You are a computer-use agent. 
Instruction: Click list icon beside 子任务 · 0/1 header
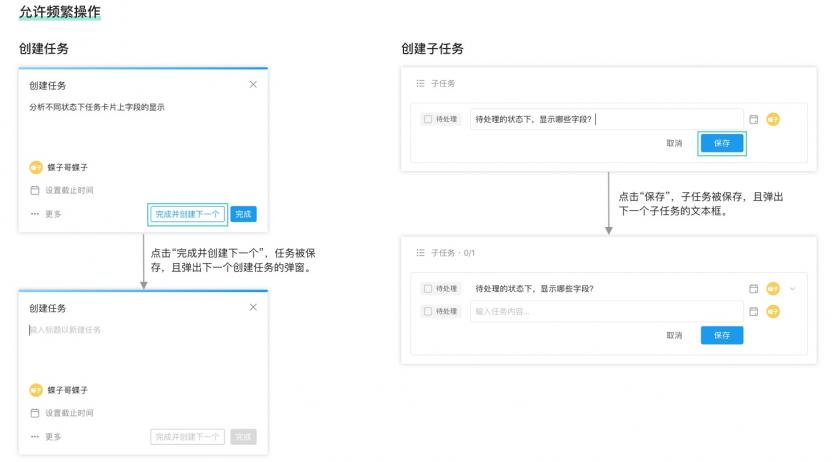pos(421,252)
